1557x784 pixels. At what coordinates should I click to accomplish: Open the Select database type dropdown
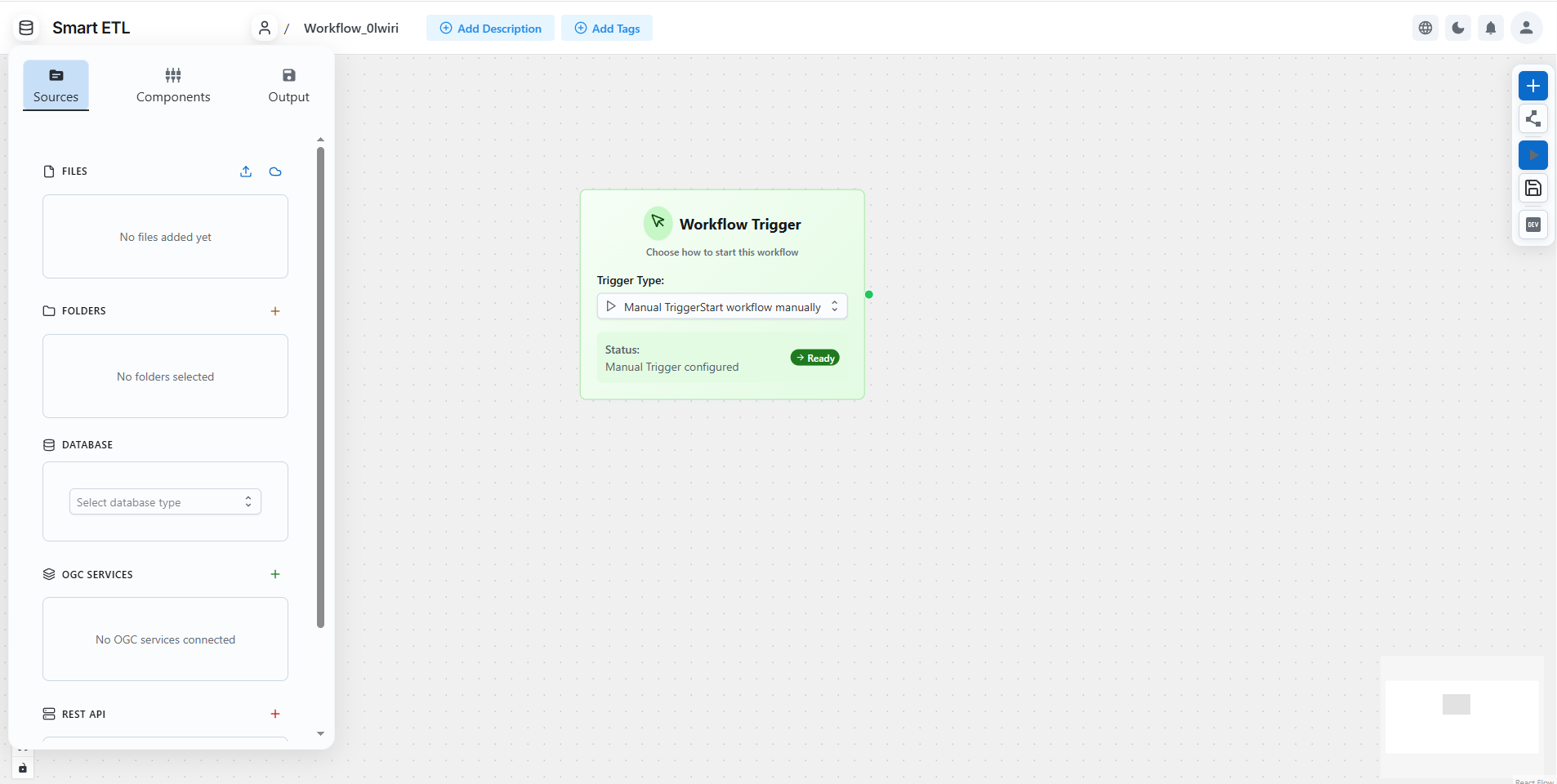(x=163, y=501)
